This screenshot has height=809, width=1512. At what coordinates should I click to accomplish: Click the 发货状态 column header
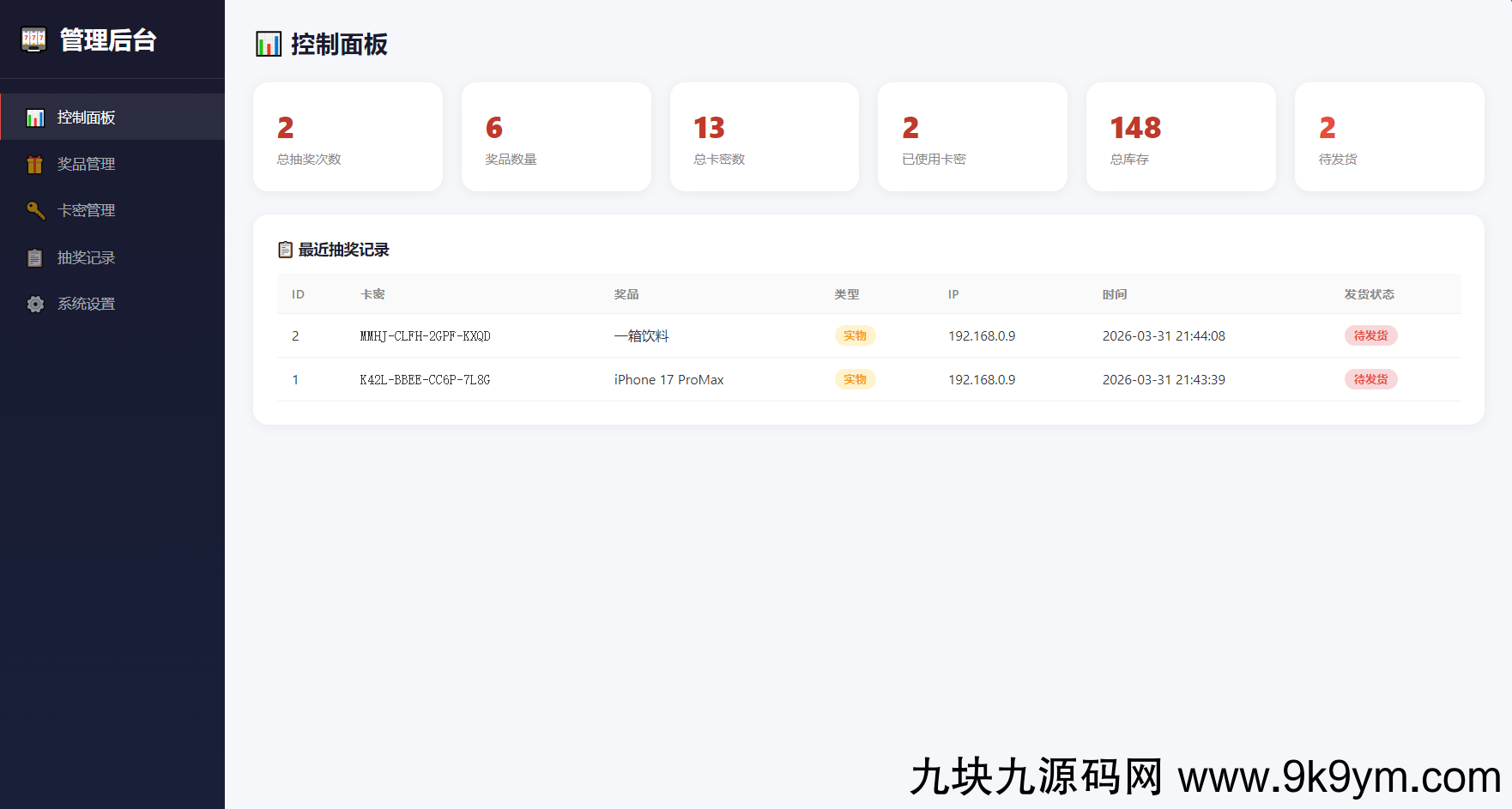click(1369, 294)
